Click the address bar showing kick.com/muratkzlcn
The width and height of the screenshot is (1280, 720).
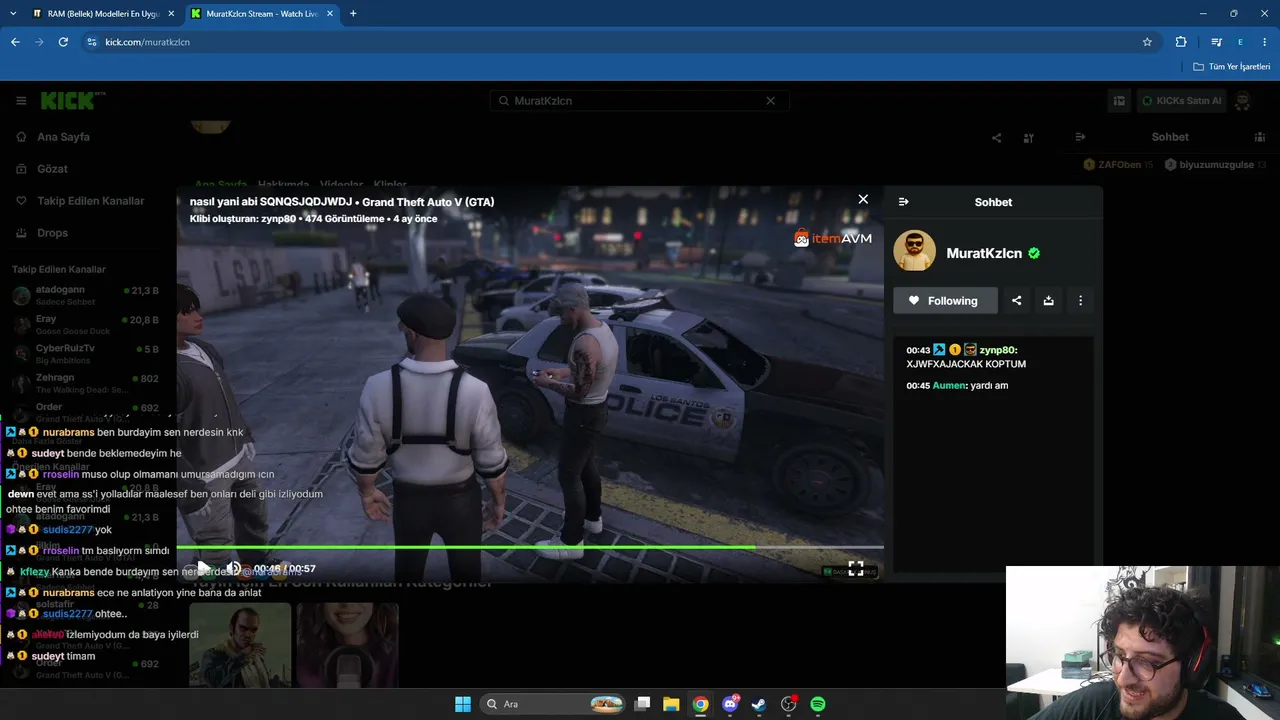[x=620, y=42]
